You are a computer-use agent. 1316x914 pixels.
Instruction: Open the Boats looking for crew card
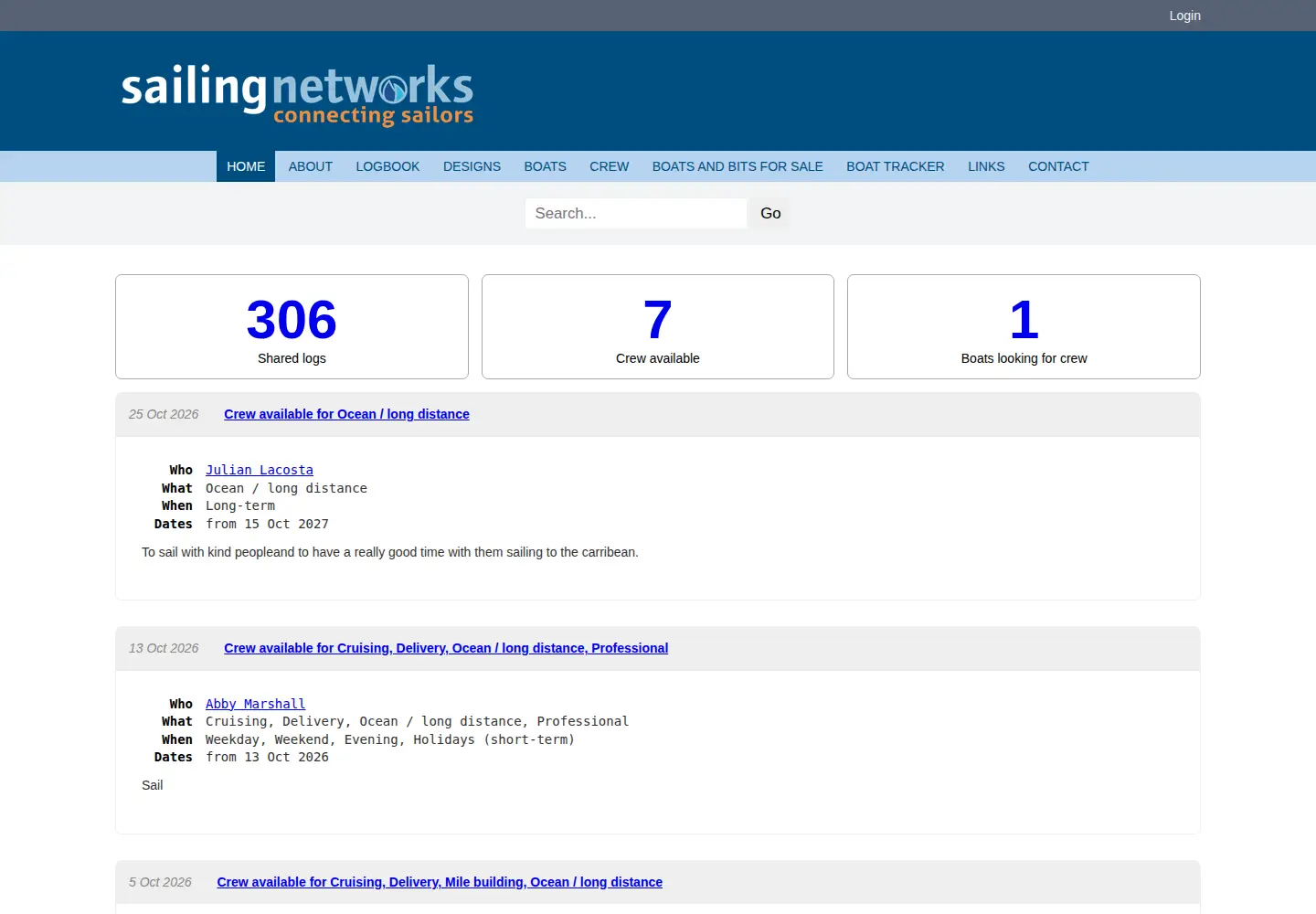coord(1024,326)
